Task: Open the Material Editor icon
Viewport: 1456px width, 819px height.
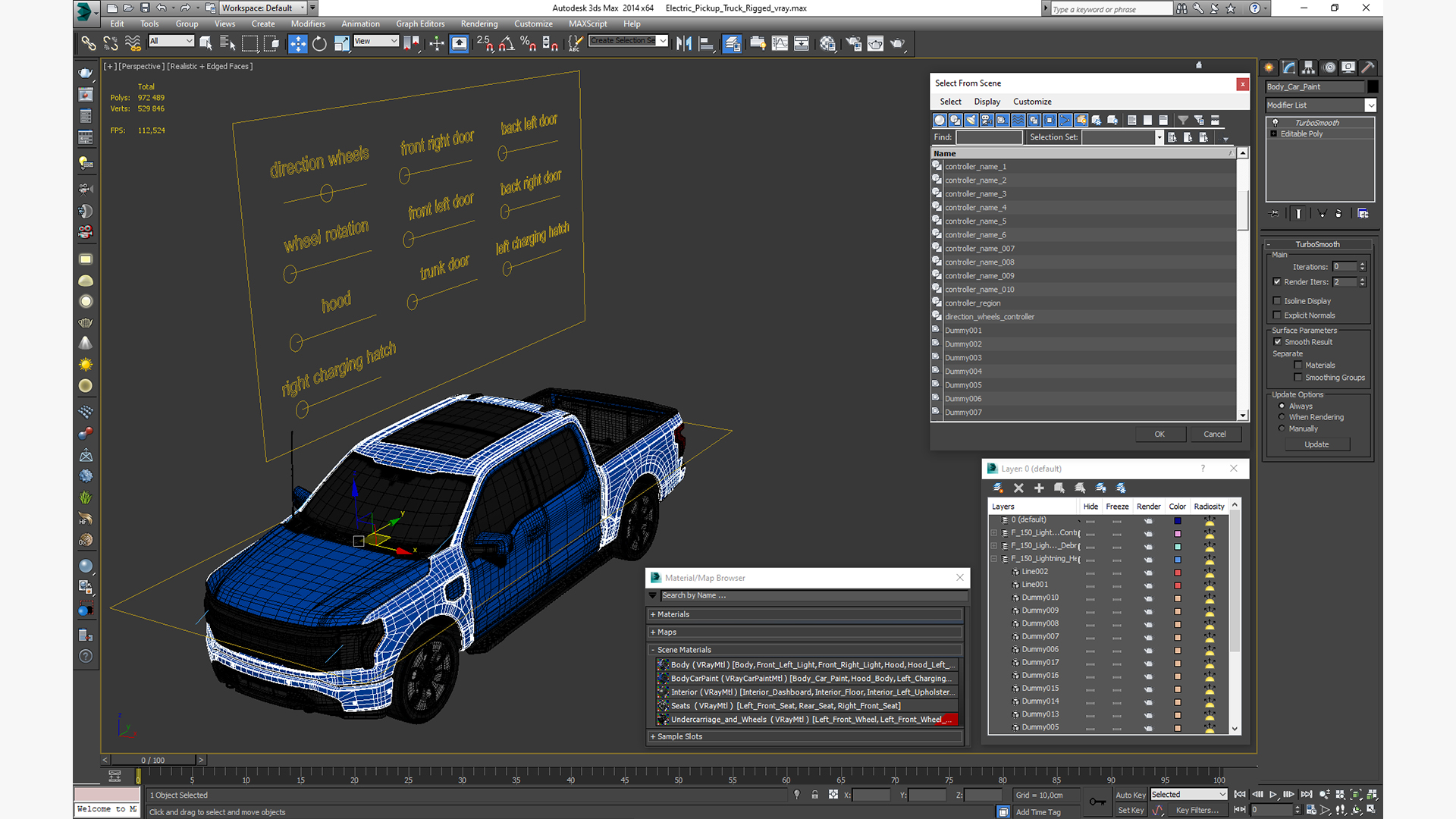Action: [827, 43]
